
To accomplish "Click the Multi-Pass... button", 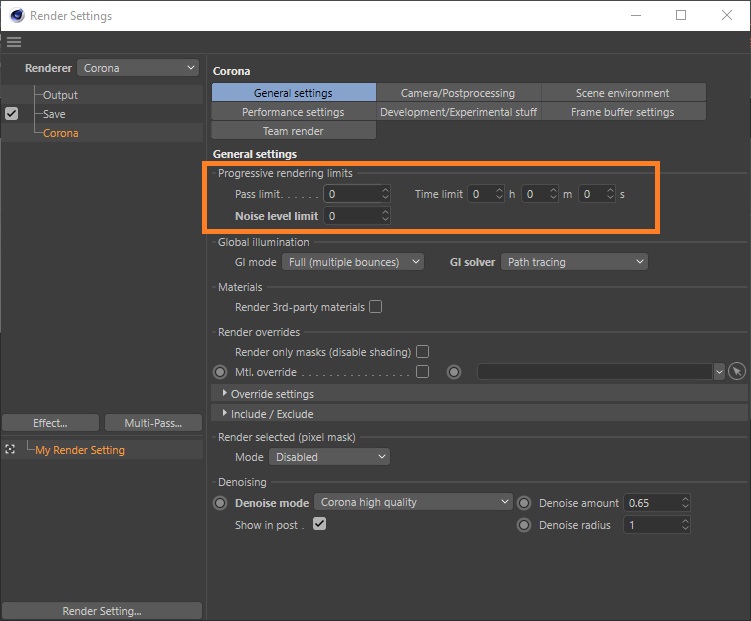I will click(x=153, y=423).
